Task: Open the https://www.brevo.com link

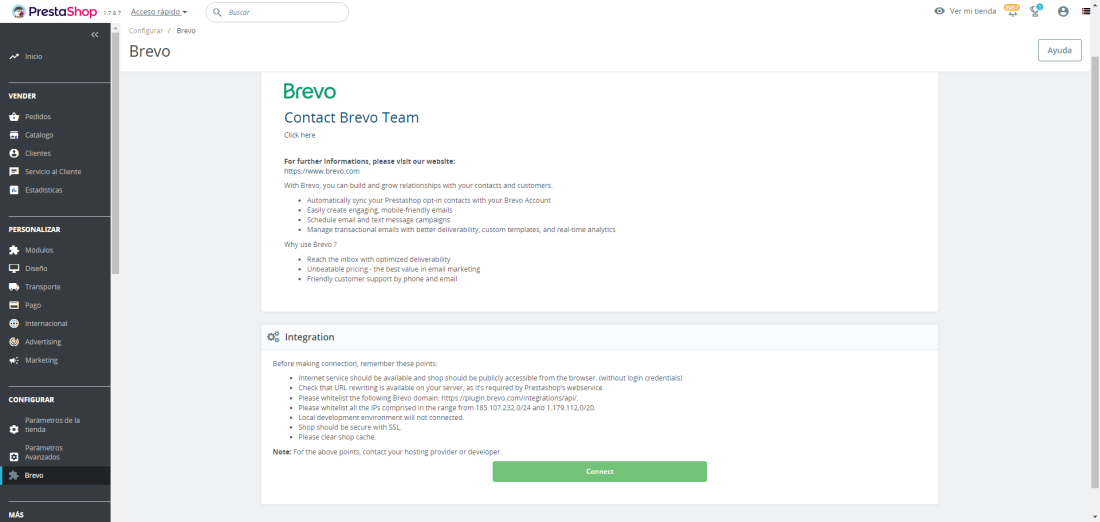Action: coord(322,171)
